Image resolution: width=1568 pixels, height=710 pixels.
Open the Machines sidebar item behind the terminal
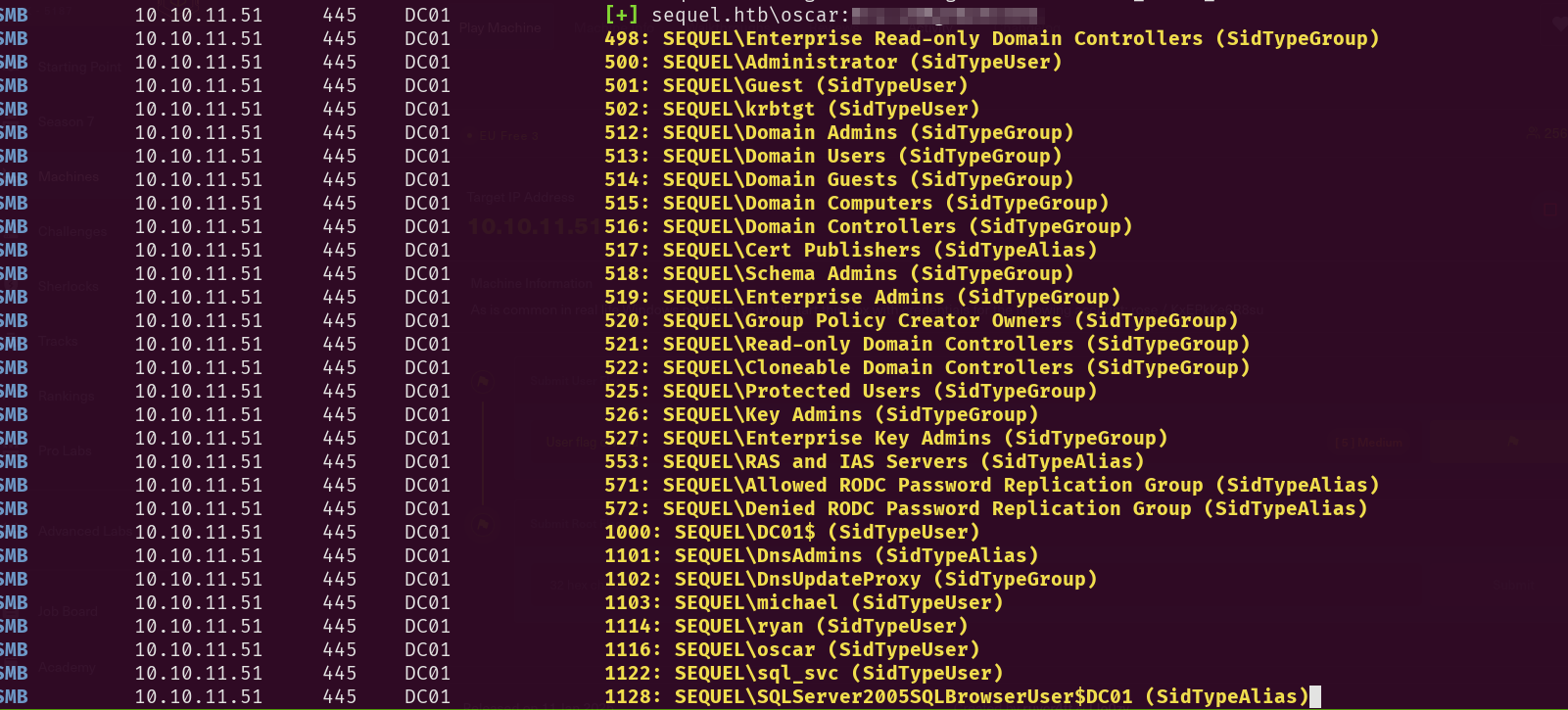click(x=70, y=177)
